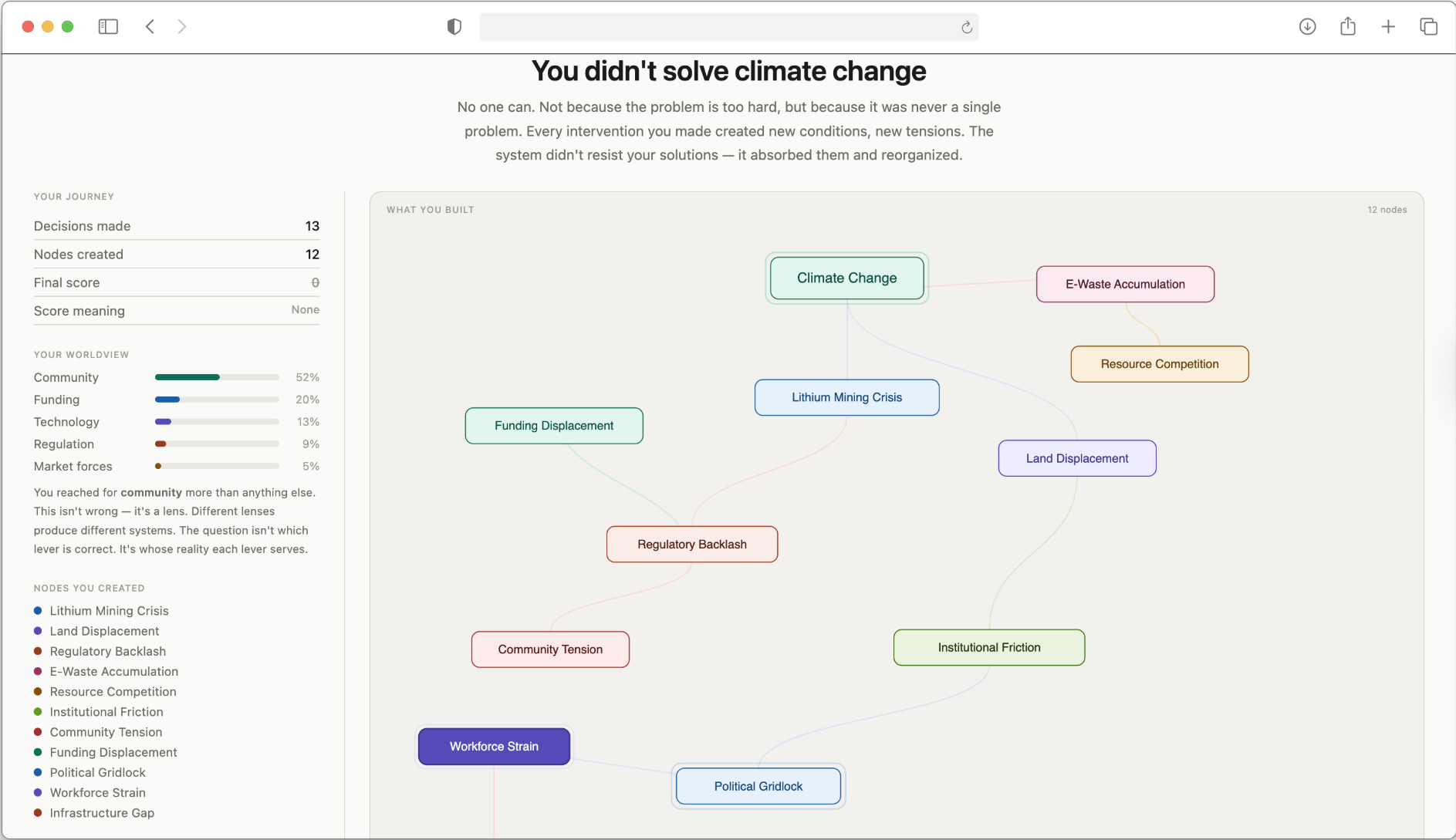Reload the page using refresh icon

(x=967, y=28)
